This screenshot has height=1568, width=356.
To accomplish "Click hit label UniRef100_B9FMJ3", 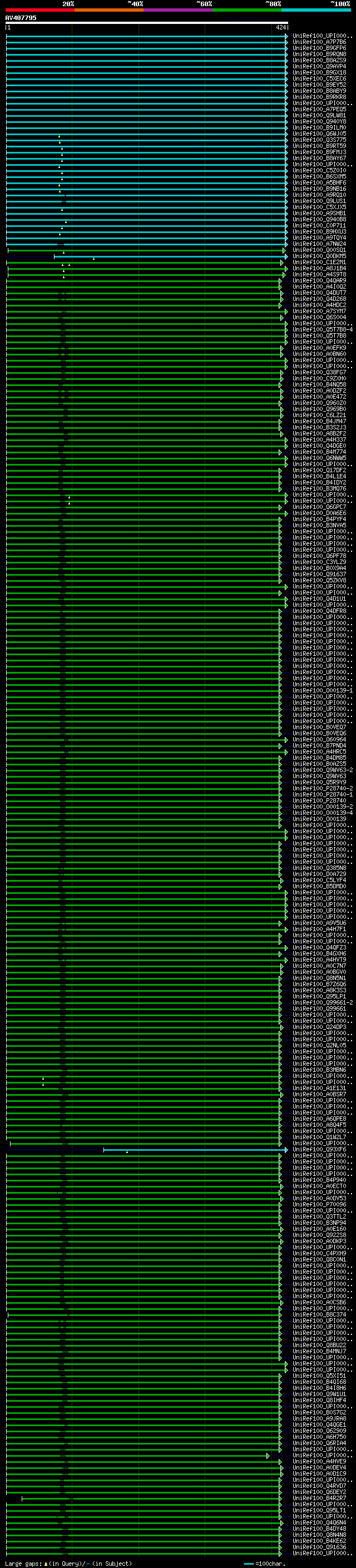I will [319, 152].
